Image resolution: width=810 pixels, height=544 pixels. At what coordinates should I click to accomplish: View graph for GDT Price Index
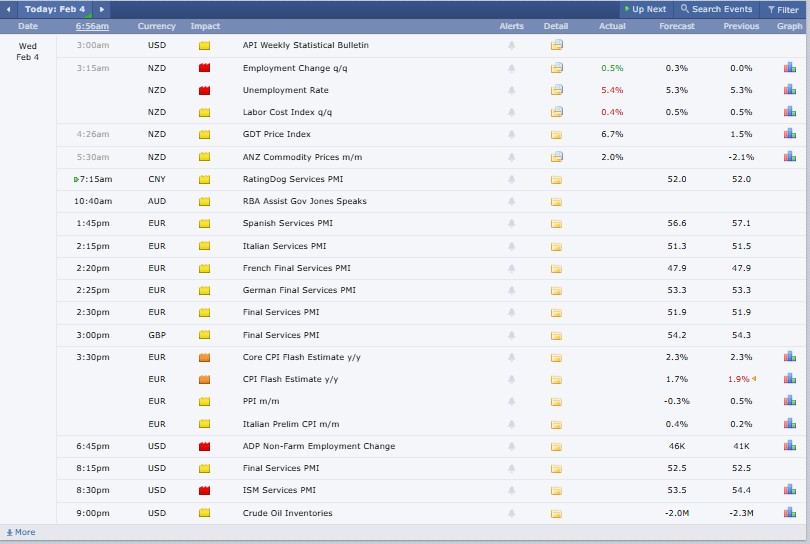[789, 134]
